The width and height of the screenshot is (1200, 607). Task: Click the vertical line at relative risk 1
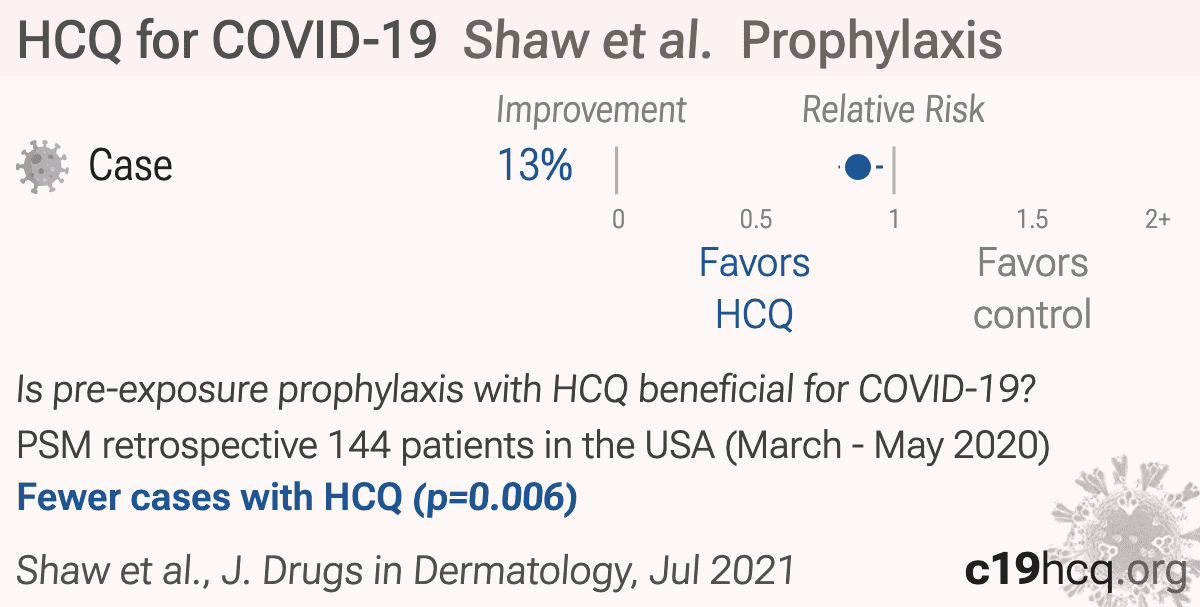893,170
